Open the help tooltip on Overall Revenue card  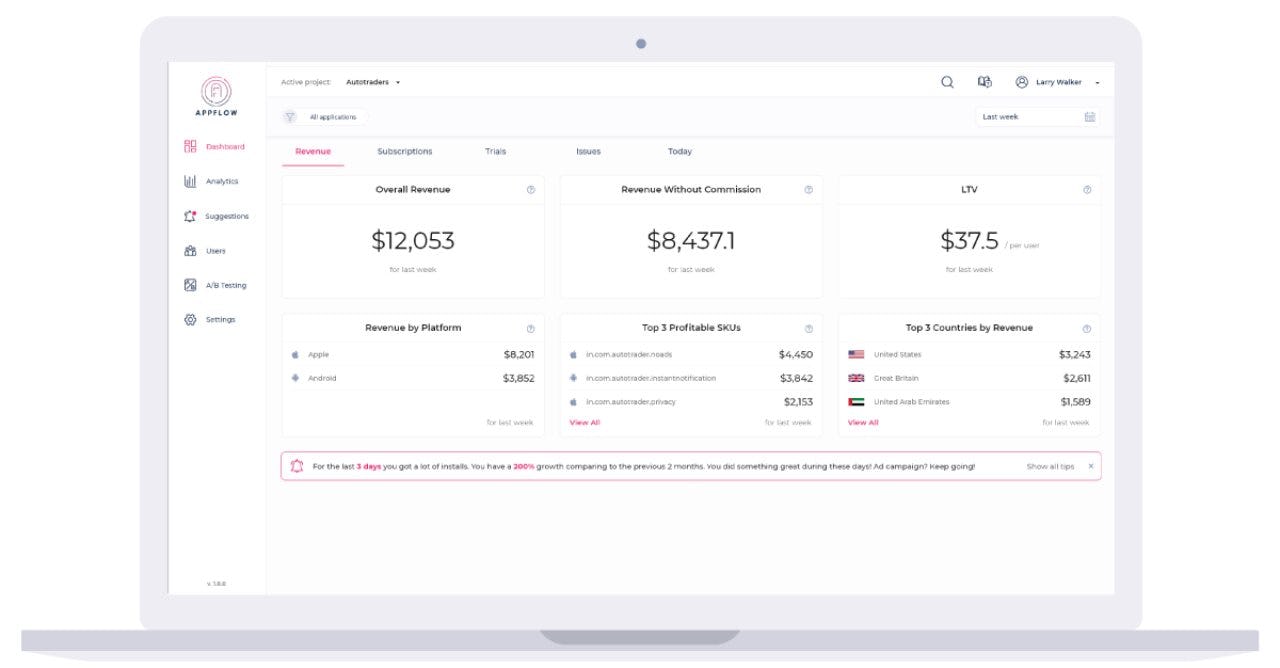531,190
